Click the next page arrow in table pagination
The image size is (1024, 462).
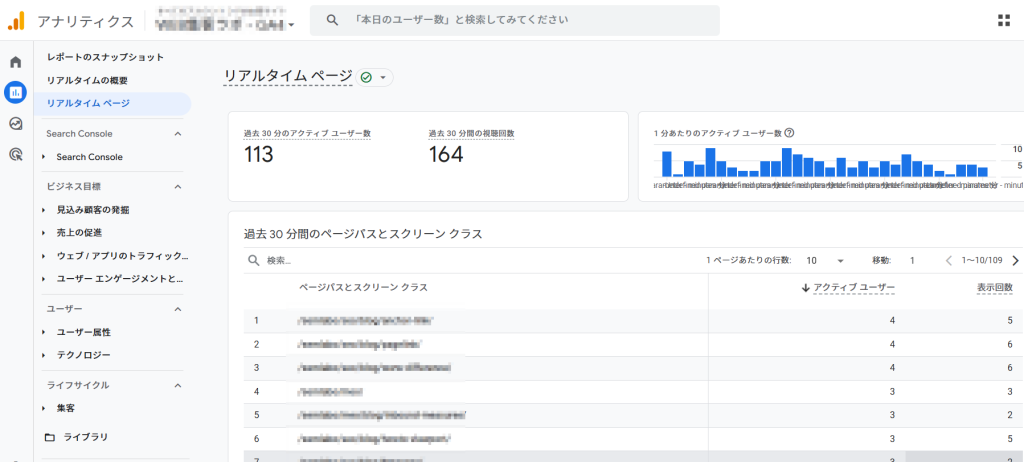1015,260
